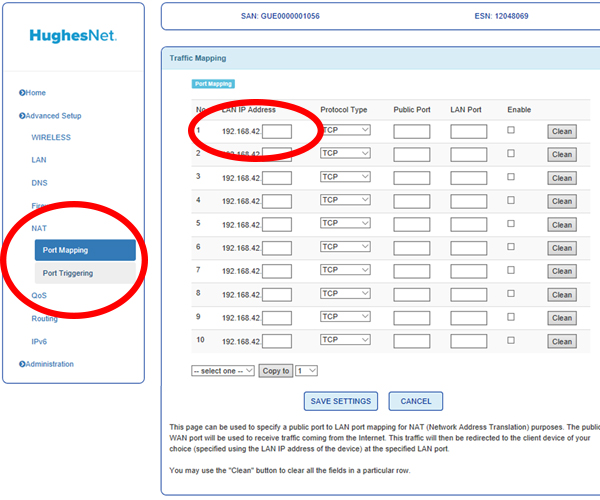Click the ESN: 12048069 text
This screenshot has height=500, width=600.
(501, 16)
